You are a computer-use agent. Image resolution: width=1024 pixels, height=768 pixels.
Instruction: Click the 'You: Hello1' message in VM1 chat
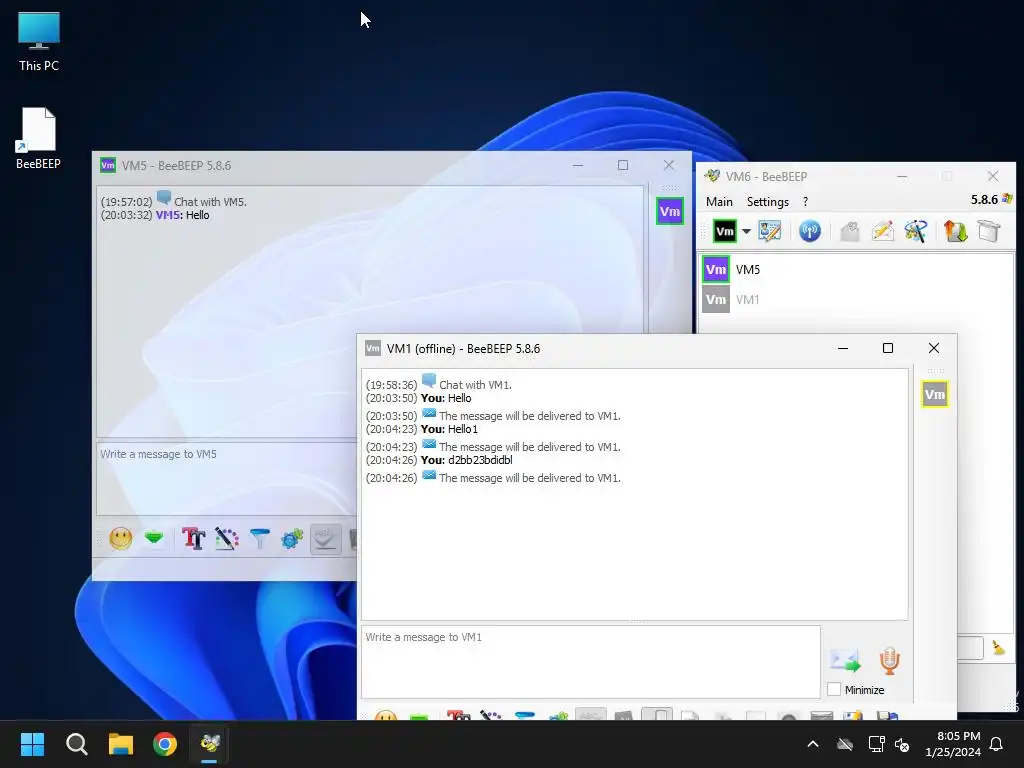tap(449, 429)
